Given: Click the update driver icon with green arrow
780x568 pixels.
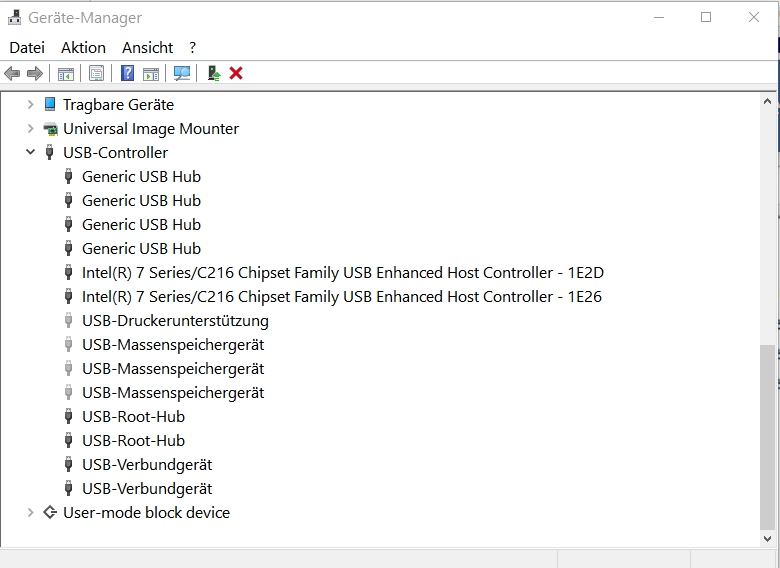Looking at the screenshot, I should click(213, 73).
